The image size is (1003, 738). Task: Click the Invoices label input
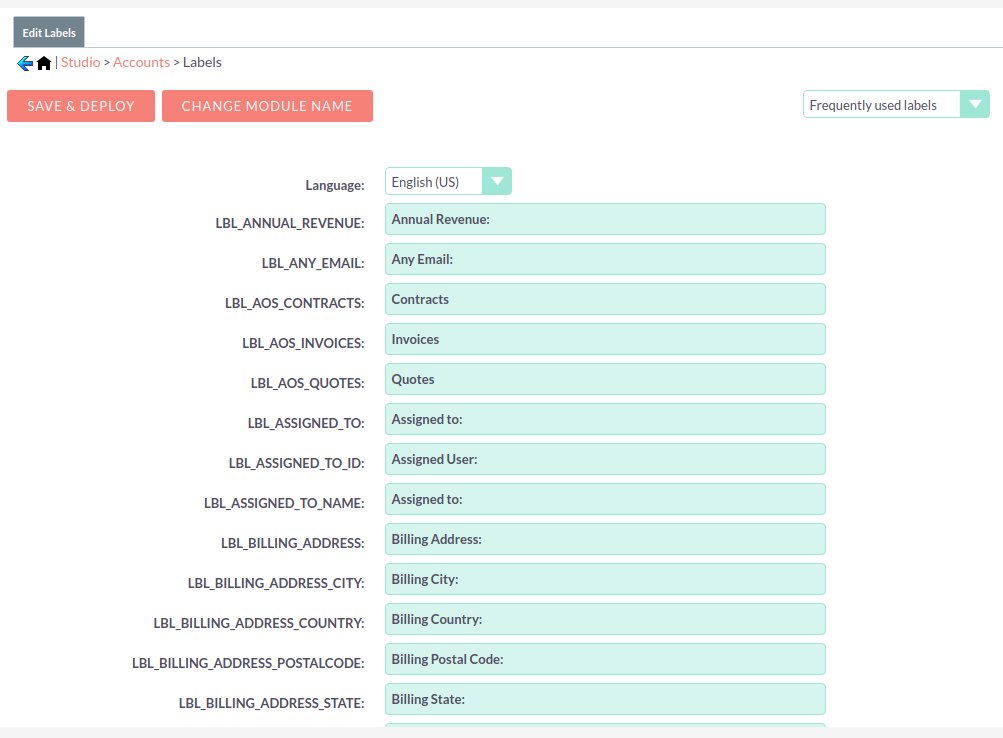[605, 339]
